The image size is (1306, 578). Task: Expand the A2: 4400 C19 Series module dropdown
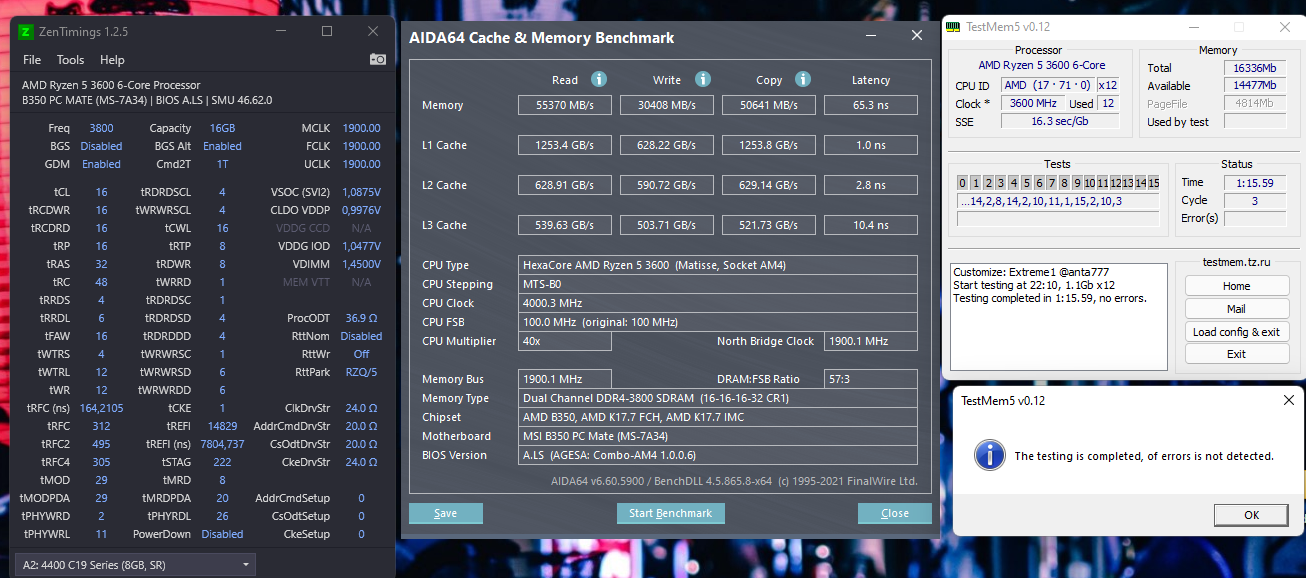135,565
